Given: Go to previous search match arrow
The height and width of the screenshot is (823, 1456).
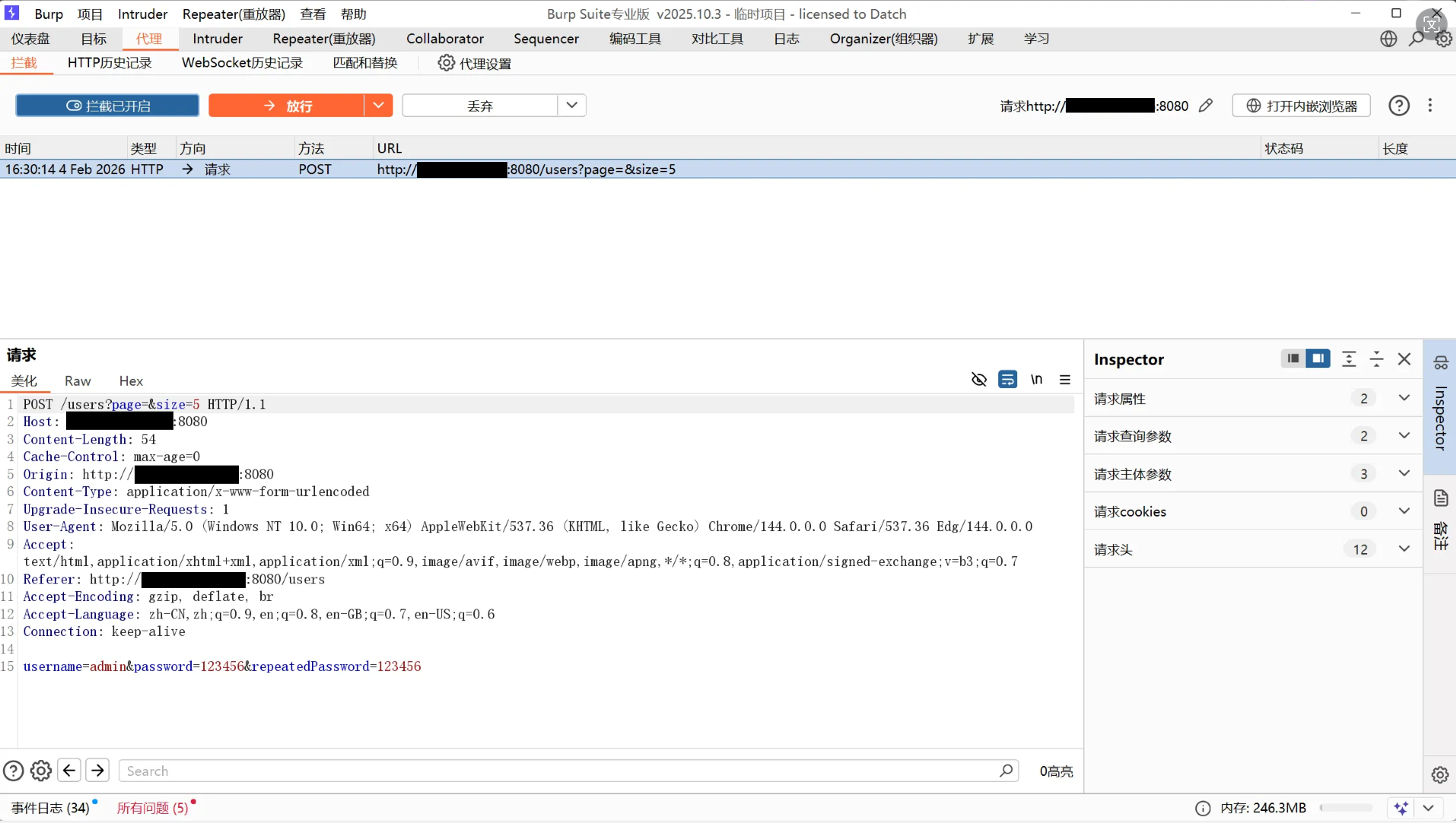Looking at the screenshot, I should [69, 771].
